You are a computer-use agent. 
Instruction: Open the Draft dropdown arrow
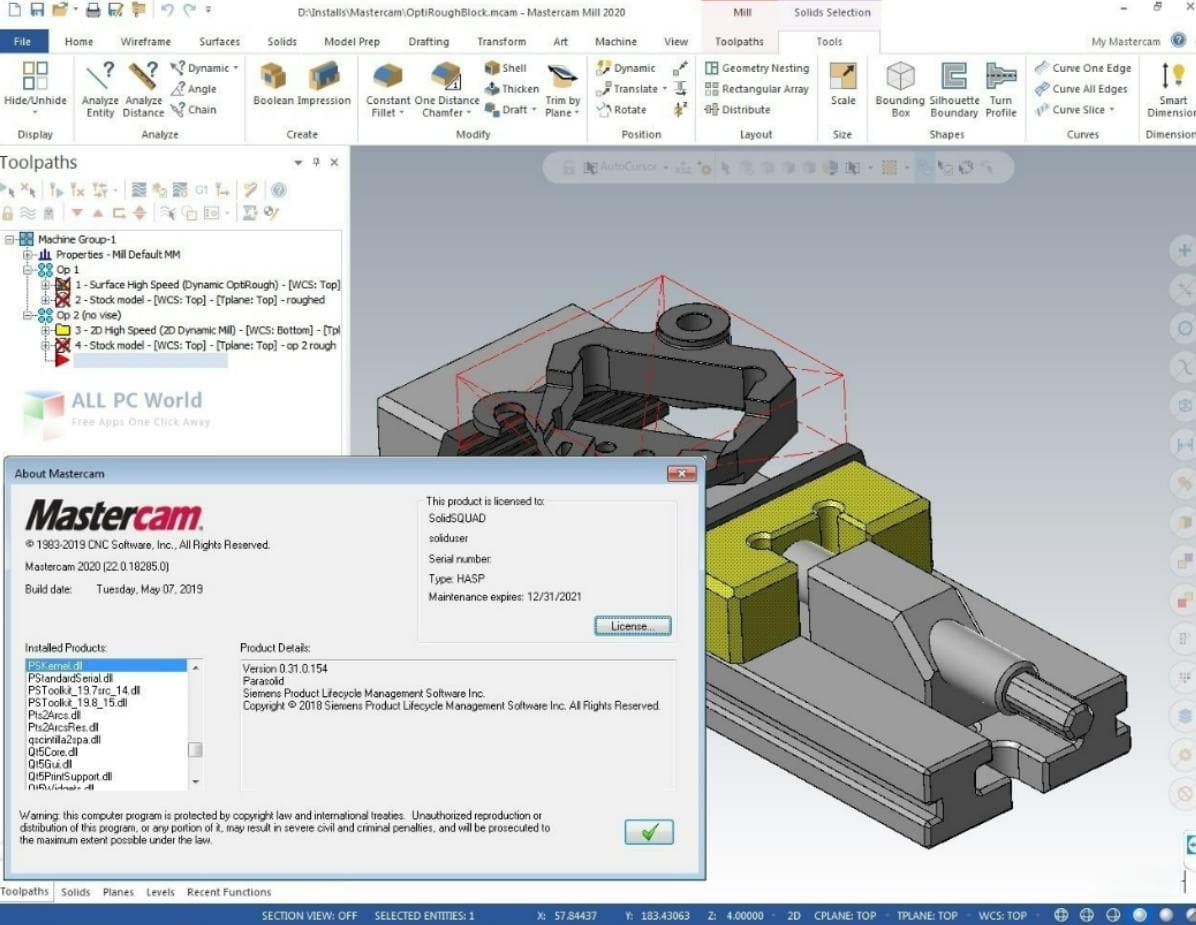point(534,110)
